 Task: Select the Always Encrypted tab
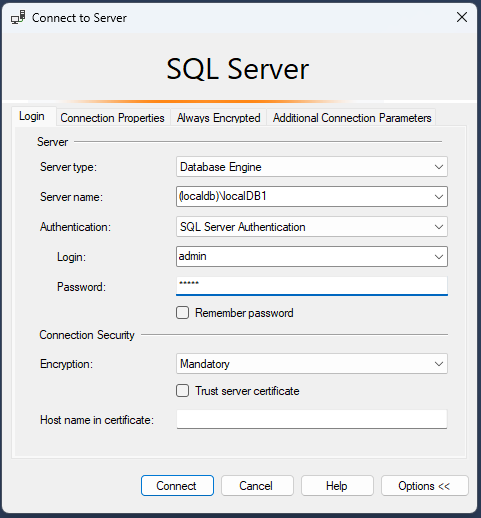(x=218, y=118)
